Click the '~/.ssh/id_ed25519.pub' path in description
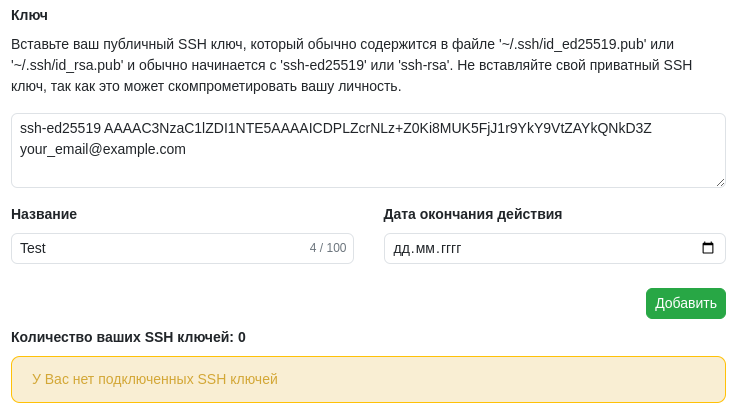 click(x=572, y=44)
